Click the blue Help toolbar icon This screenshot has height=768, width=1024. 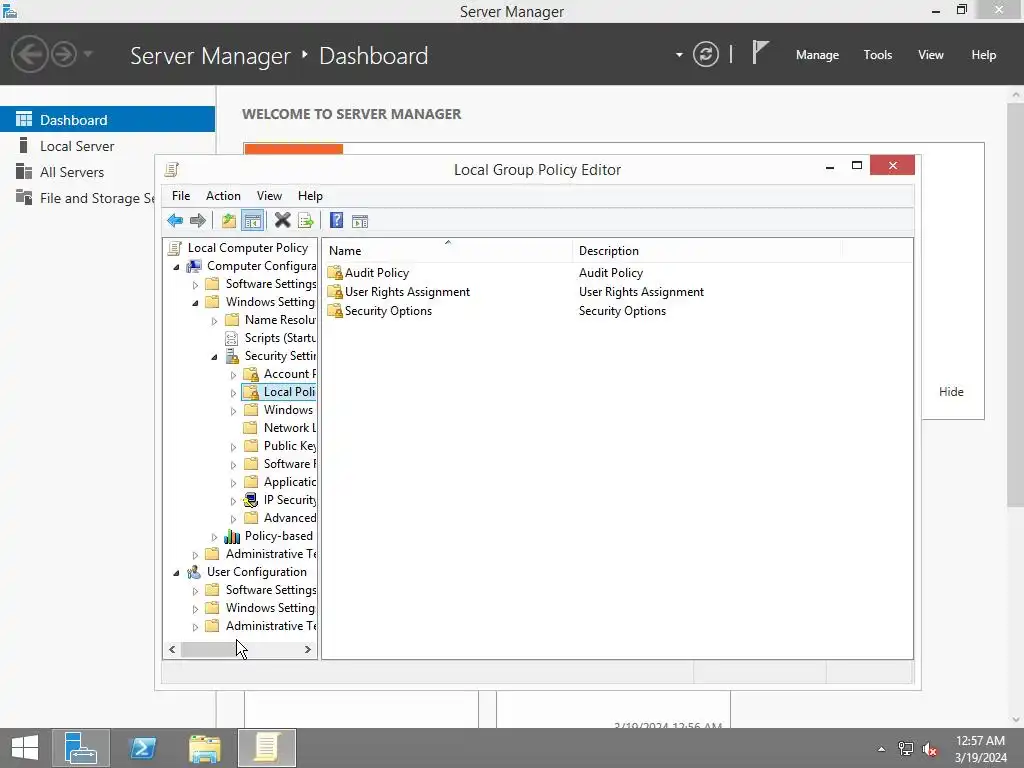point(336,221)
